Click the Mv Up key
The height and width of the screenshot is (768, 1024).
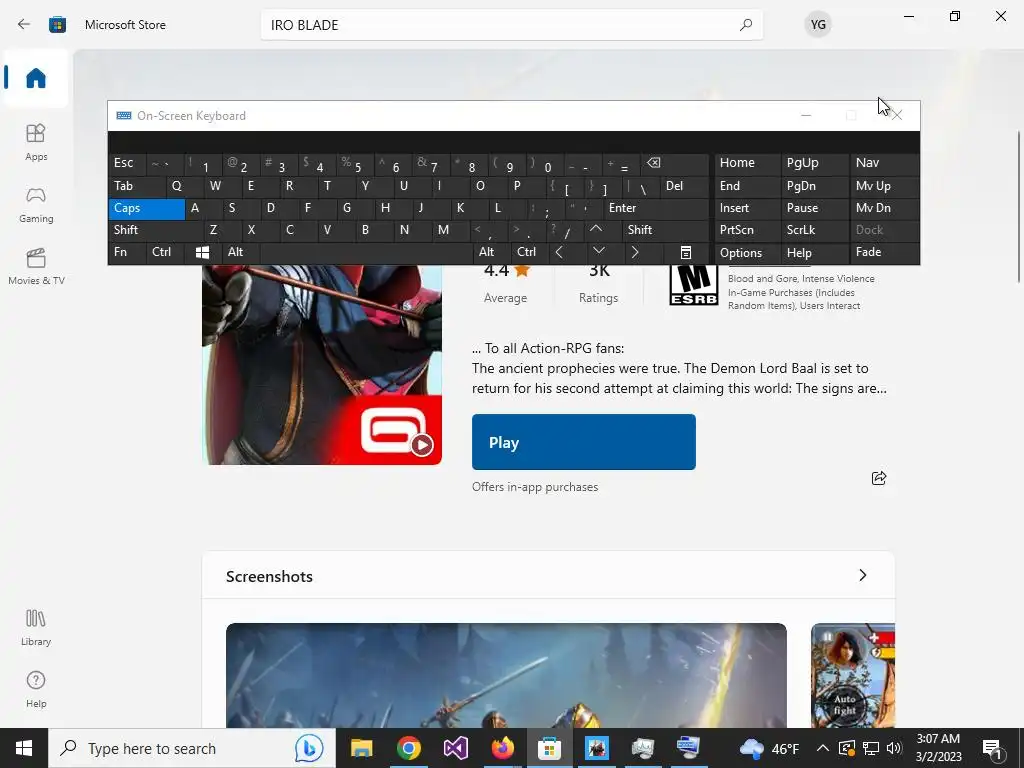tap(884, 186)
